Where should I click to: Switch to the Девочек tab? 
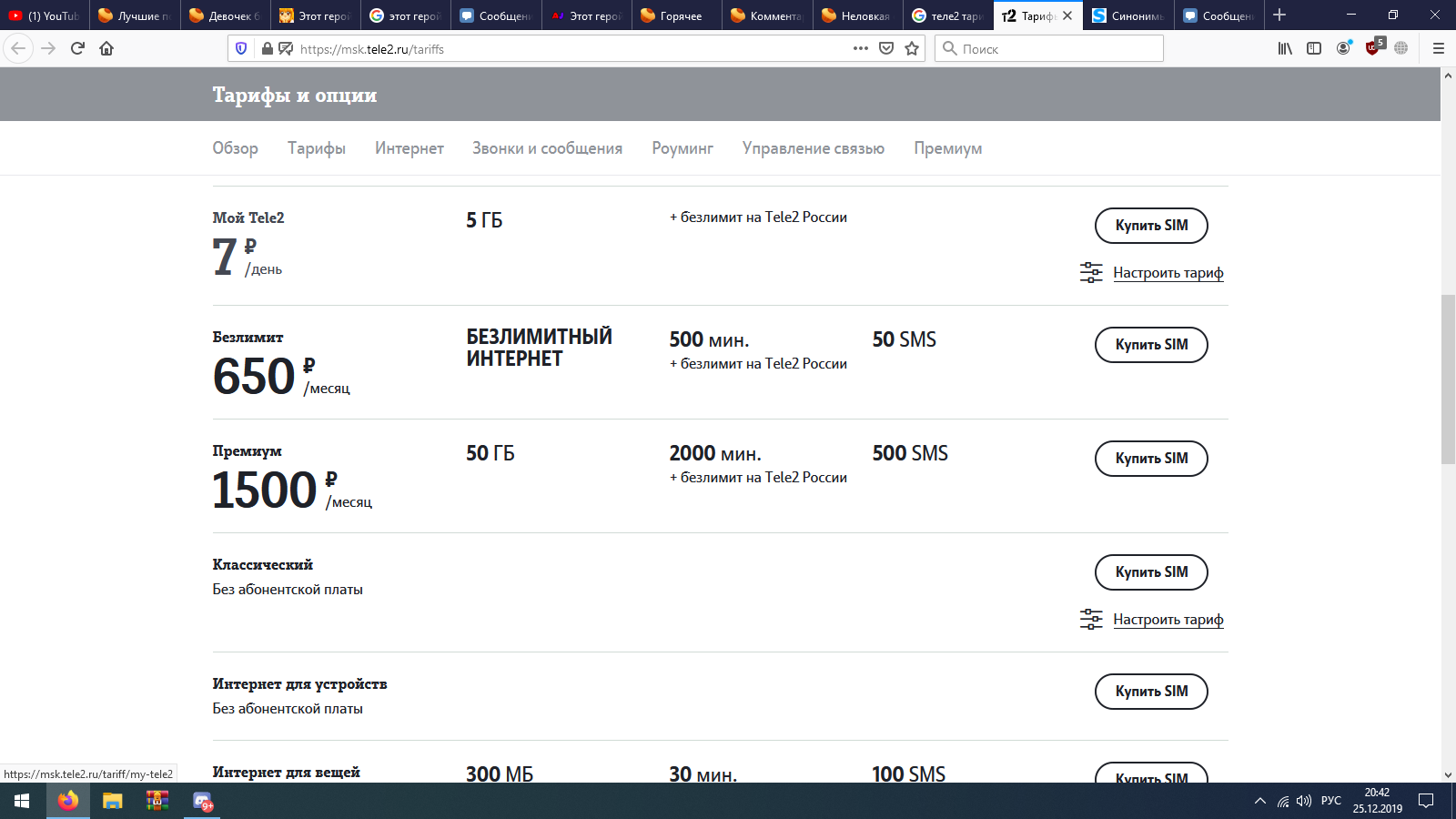[225, 15]
